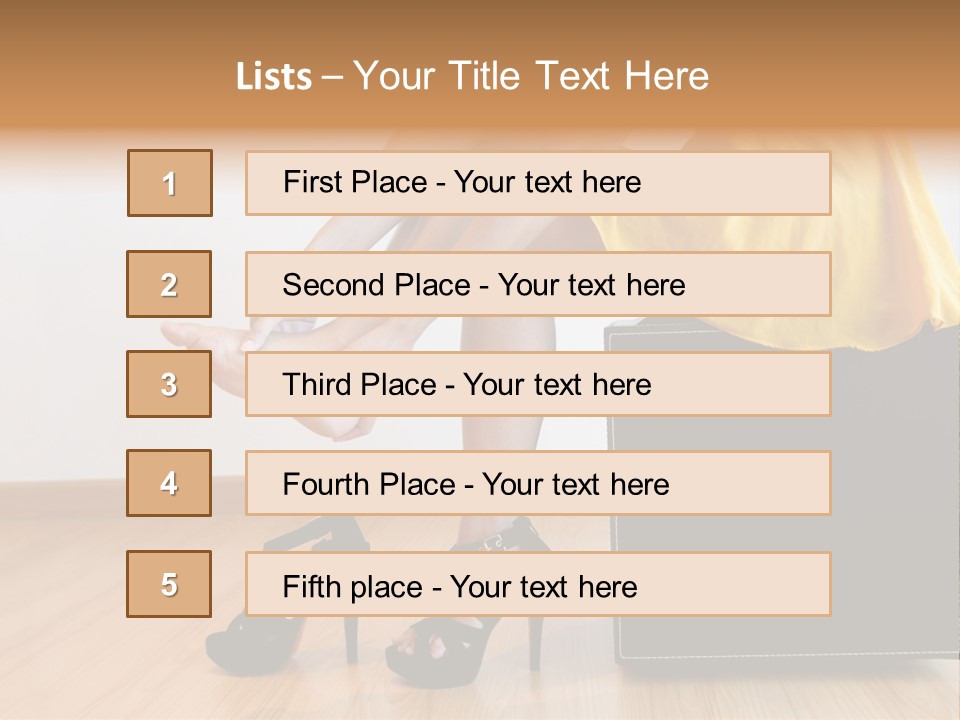The width and height of the screenshot is (960, 720).
Task: Click the number 3 box
Action: 169,384
